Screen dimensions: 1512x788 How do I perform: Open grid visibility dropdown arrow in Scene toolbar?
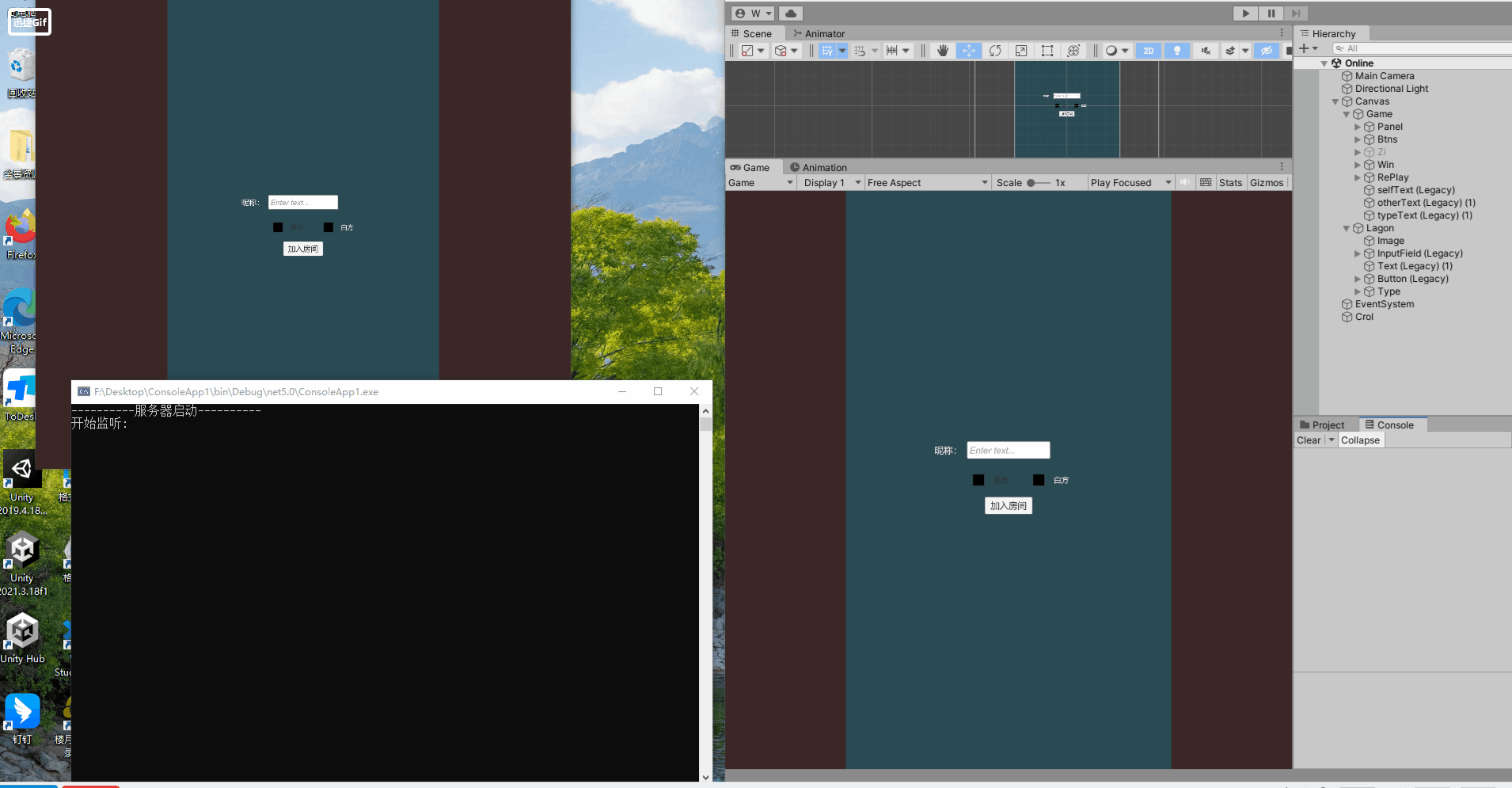(842, 51)
